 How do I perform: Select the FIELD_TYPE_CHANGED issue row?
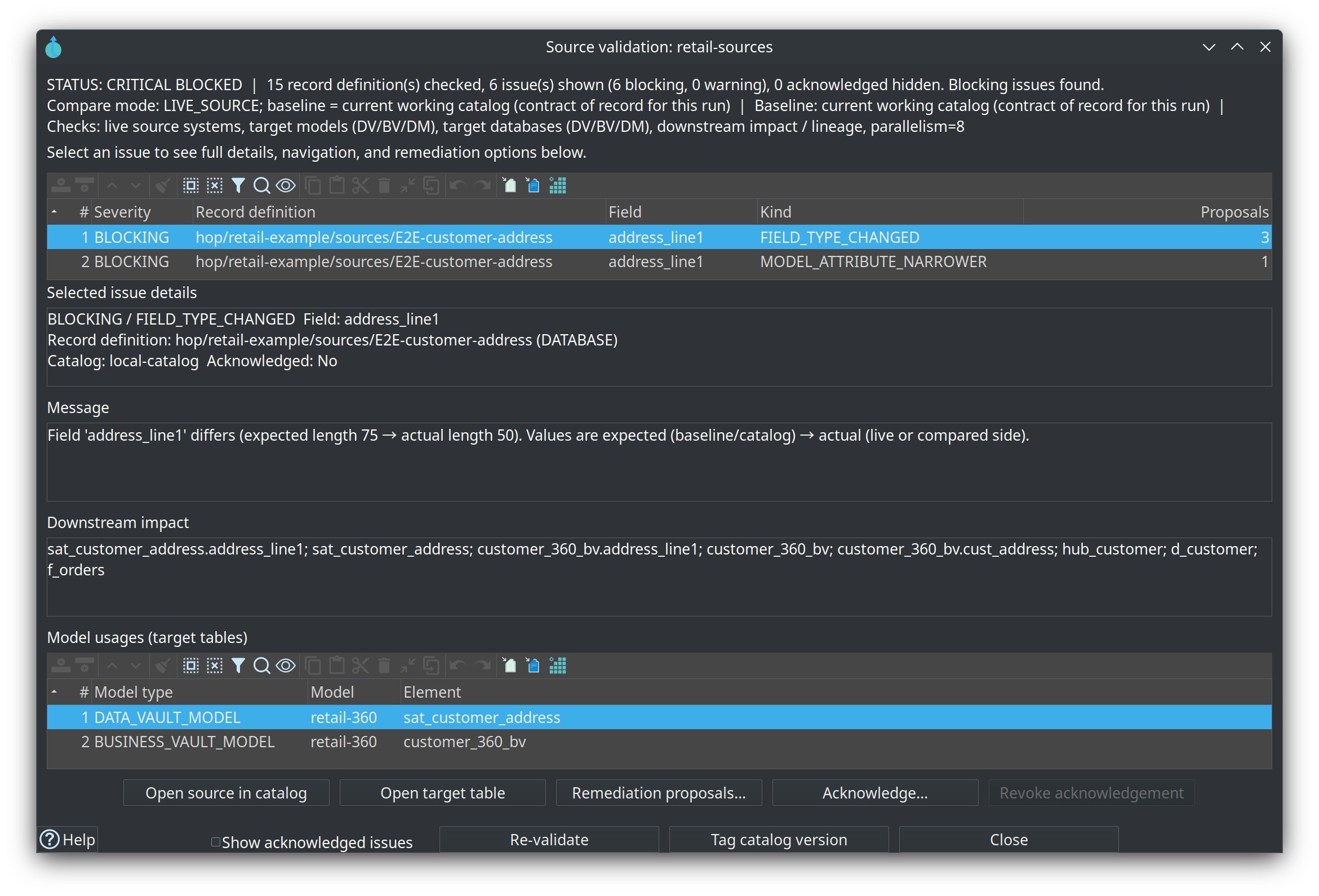tap(659, 237)
